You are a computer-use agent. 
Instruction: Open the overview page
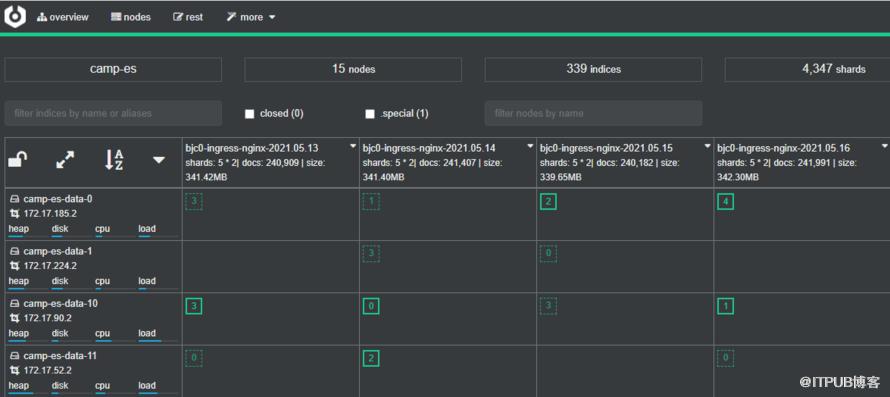pyautogui.click(x=62, y=17)
